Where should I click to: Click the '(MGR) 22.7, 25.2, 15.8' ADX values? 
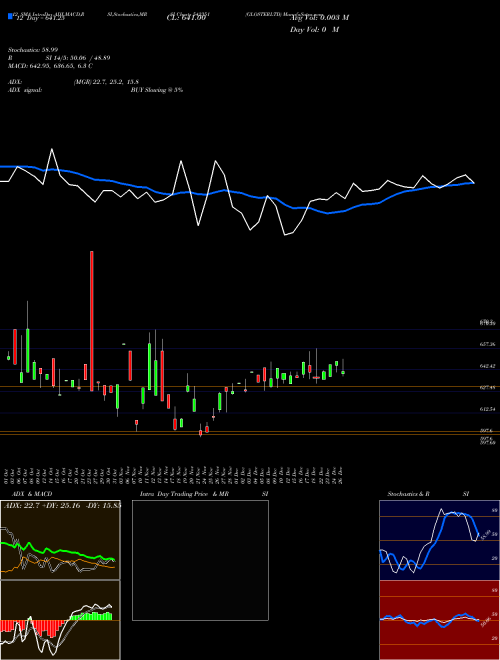pyautogui.click(x=106, y=82)
